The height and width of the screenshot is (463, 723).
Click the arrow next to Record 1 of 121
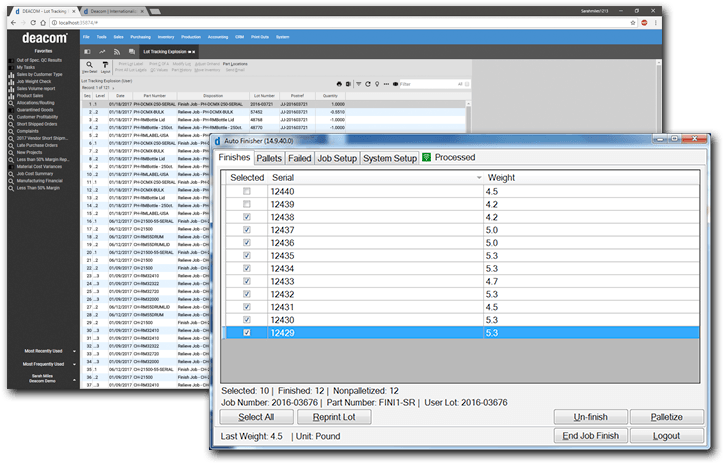pos(113,88)
